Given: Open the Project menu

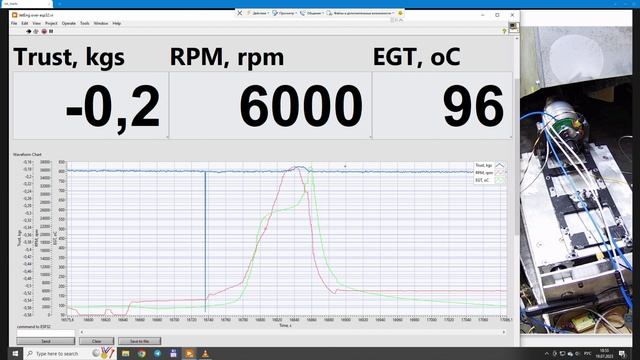Looking at the screenshot, I should pyautogui.click(x=51, y=23).
